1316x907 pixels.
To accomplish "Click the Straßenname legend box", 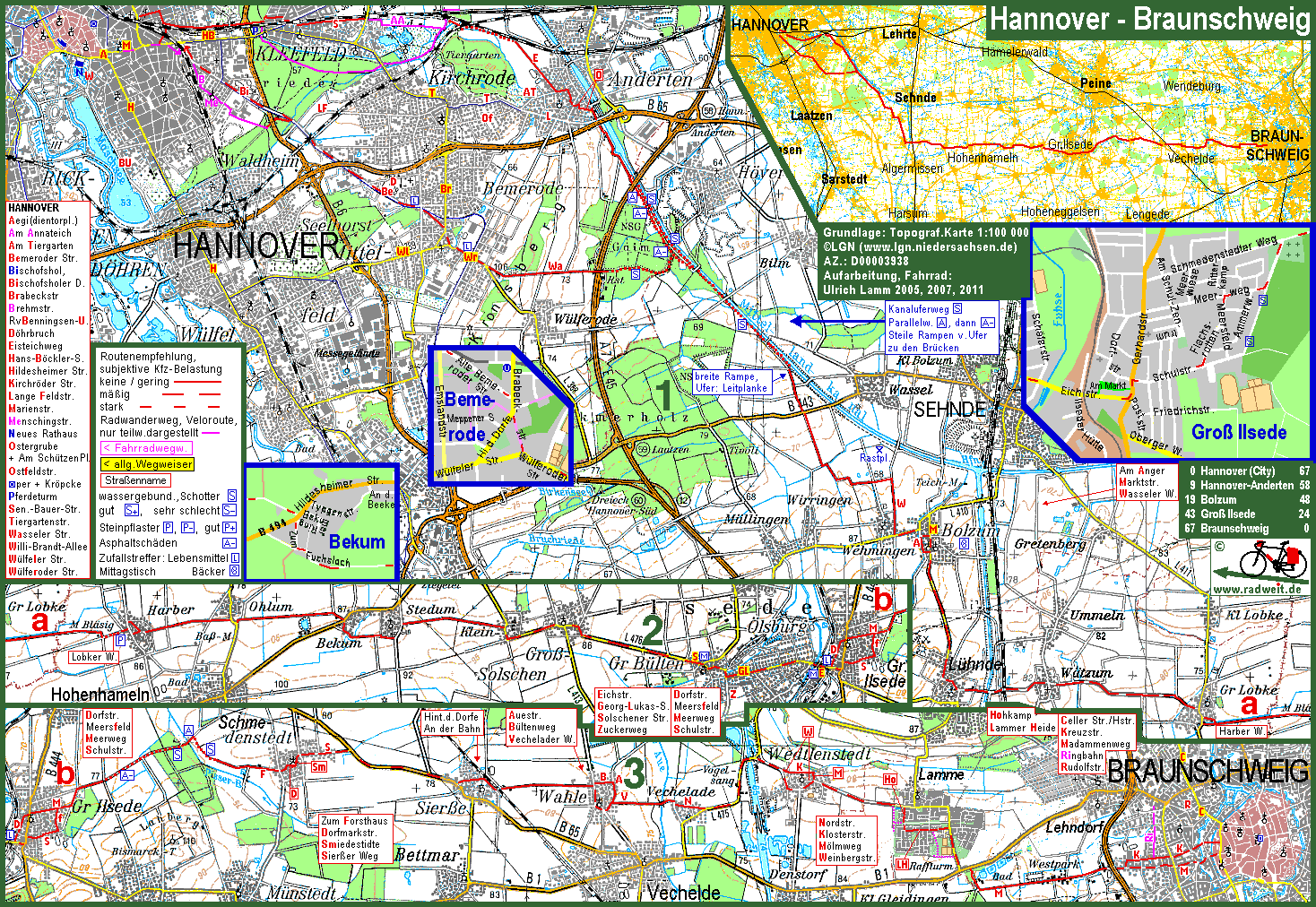I will [135, 480].
